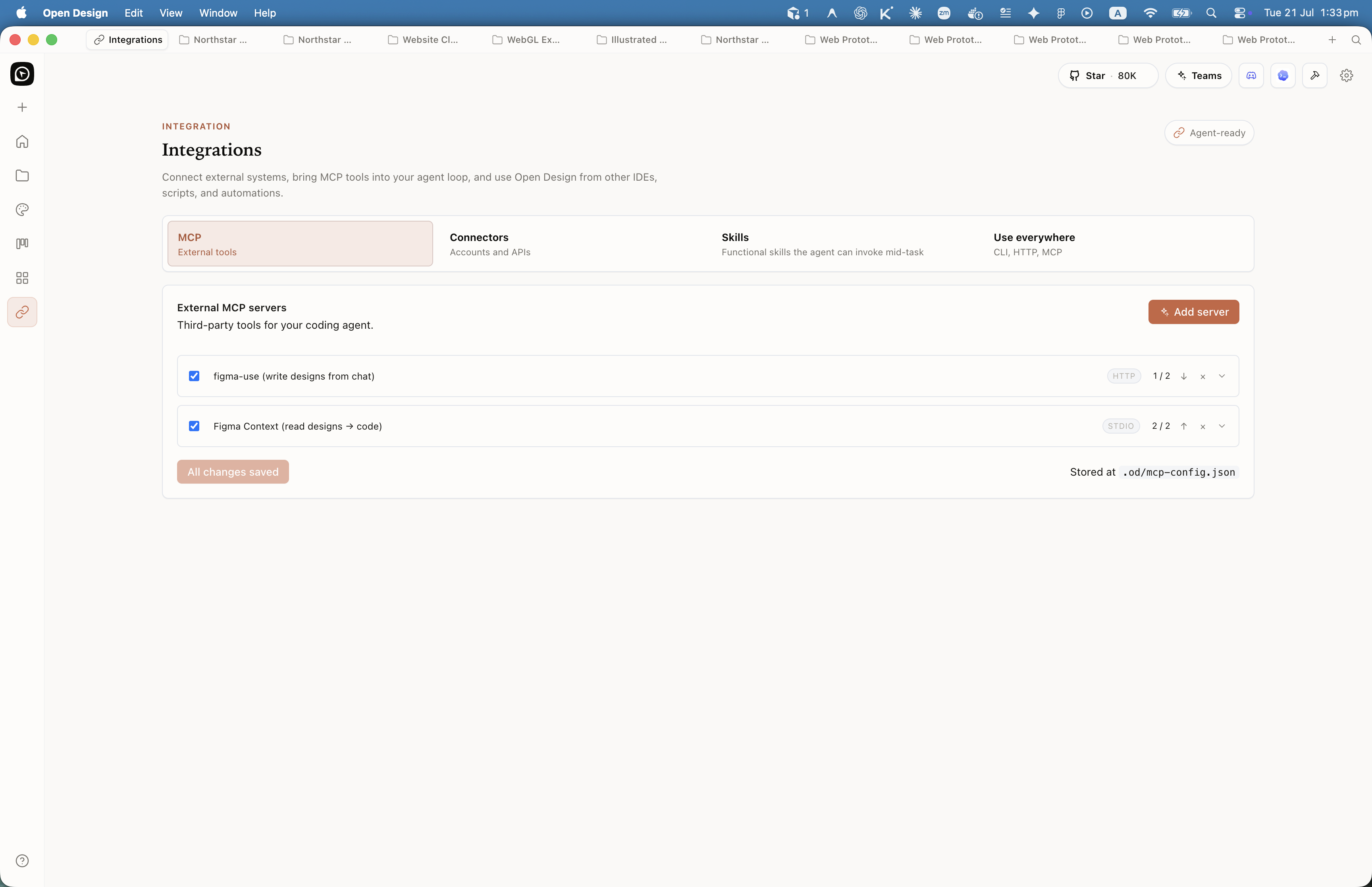Open the palette design systems icon
The height and width of the screenshot is (887, 1372).
(x=22, y=210)
